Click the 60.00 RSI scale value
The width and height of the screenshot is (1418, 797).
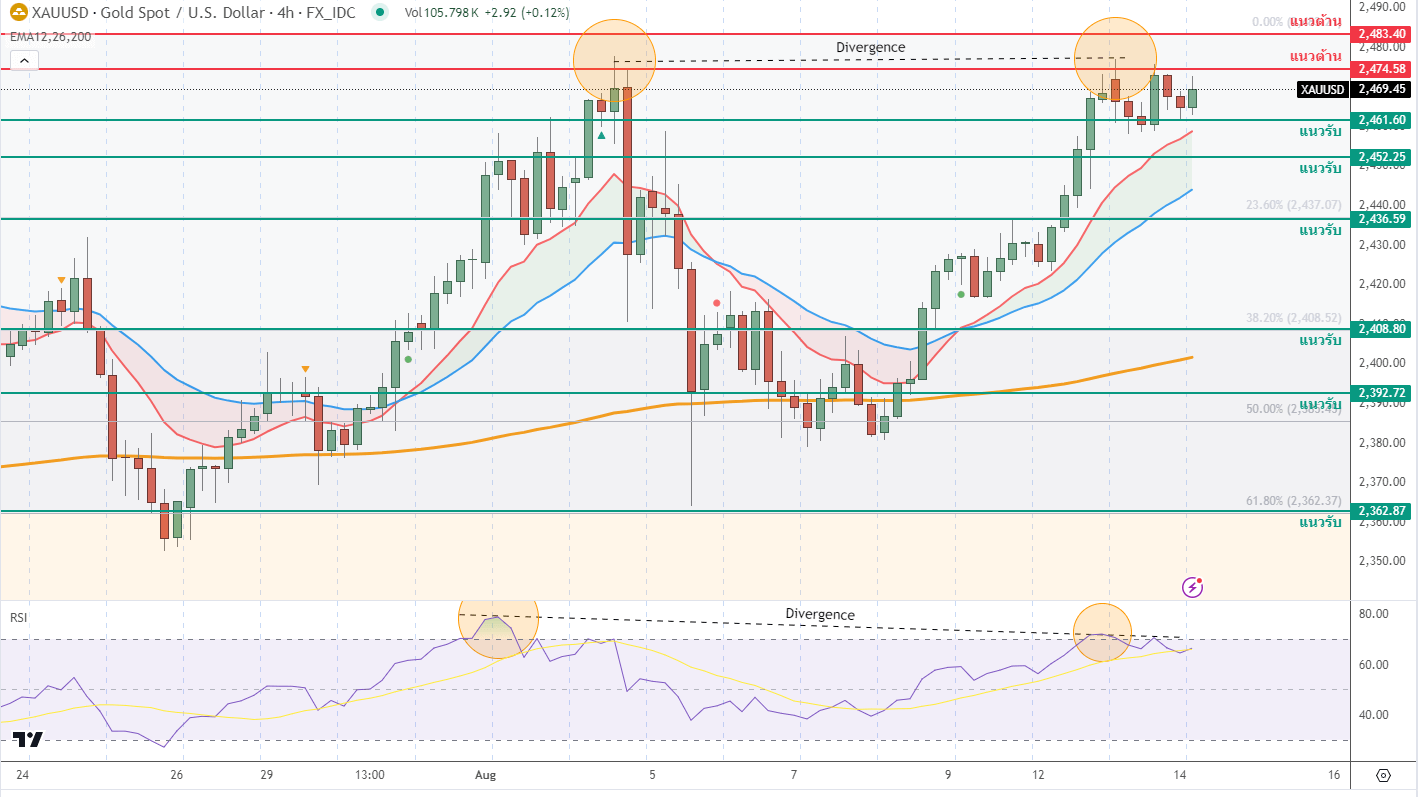point(1373,664)
